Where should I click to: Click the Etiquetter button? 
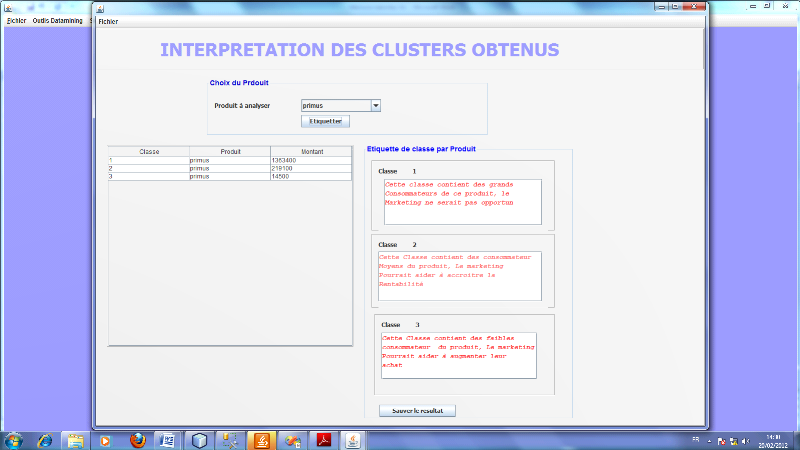325,121
